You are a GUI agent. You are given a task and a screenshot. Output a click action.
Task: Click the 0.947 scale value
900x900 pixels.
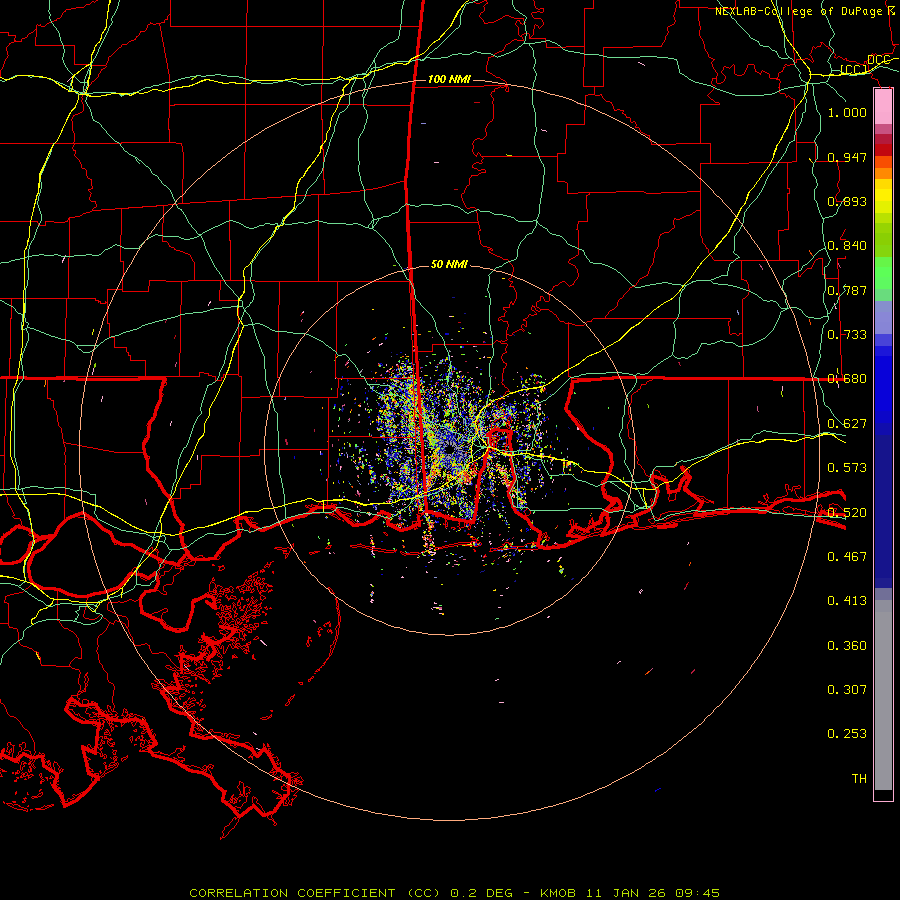click(847, 157)
